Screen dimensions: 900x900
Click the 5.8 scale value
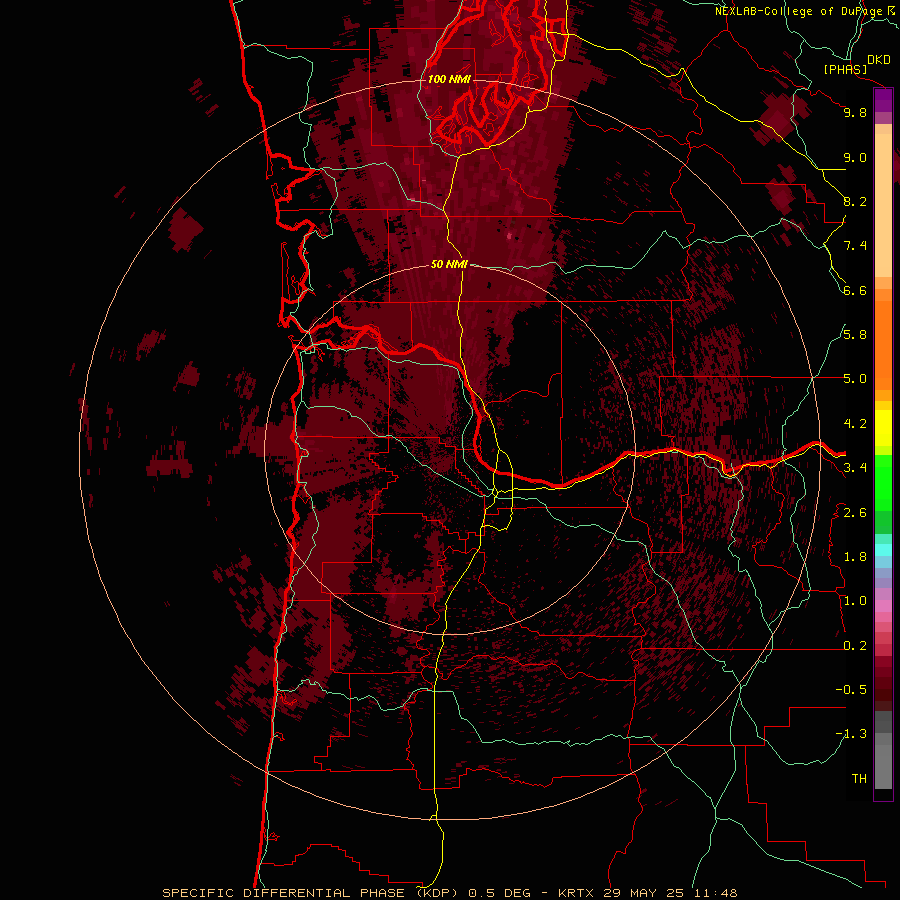click(x=855, y=335)
